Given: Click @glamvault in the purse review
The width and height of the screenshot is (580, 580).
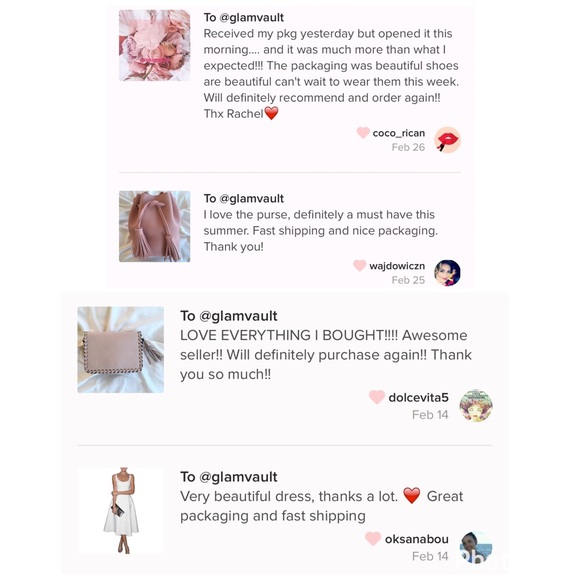Looking at the screenshot, I should [x=252, y=199].
